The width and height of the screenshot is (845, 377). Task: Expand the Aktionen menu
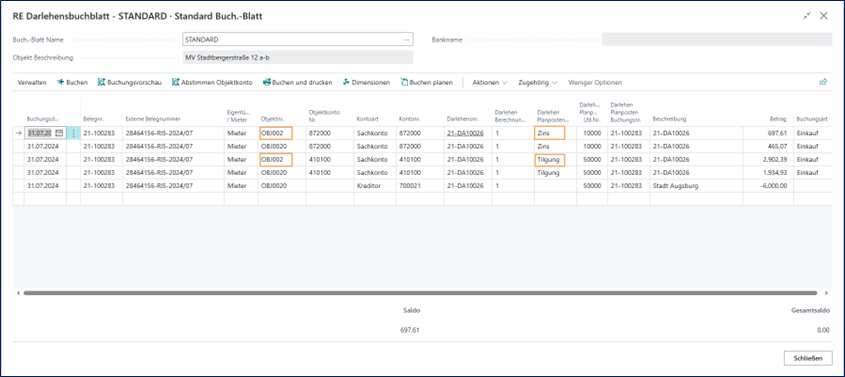pos(490,82)
